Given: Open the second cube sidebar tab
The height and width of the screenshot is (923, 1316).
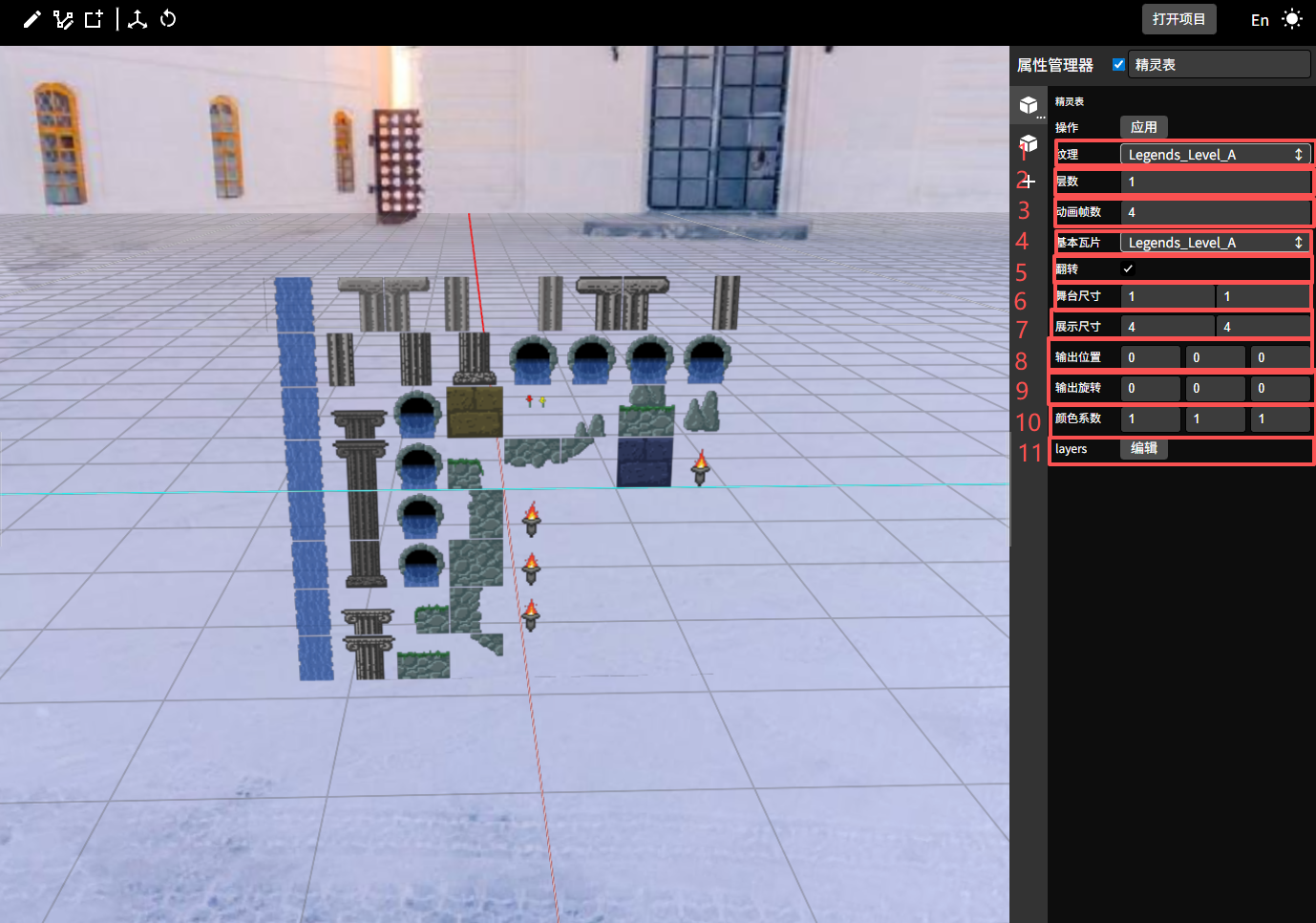Looking at the screenshot, I should click(x=1029, y=143).
